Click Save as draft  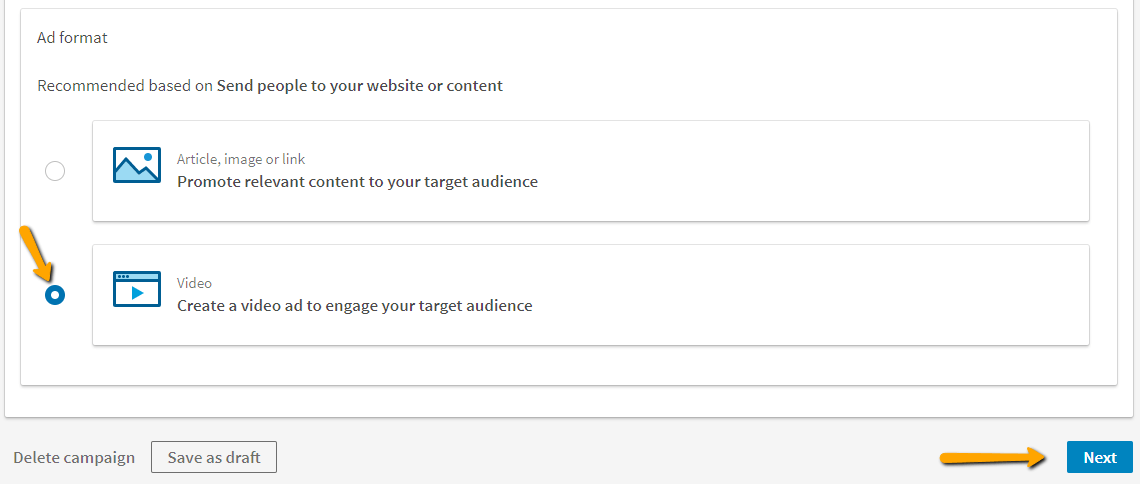(x=214, y=458)
